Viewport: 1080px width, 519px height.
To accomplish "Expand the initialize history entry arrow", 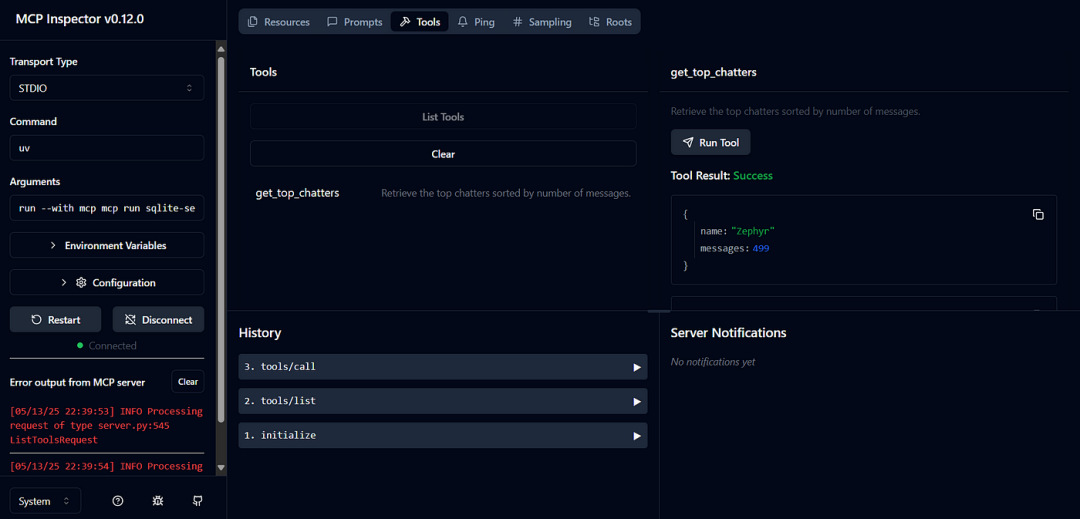I will [637, 436].
